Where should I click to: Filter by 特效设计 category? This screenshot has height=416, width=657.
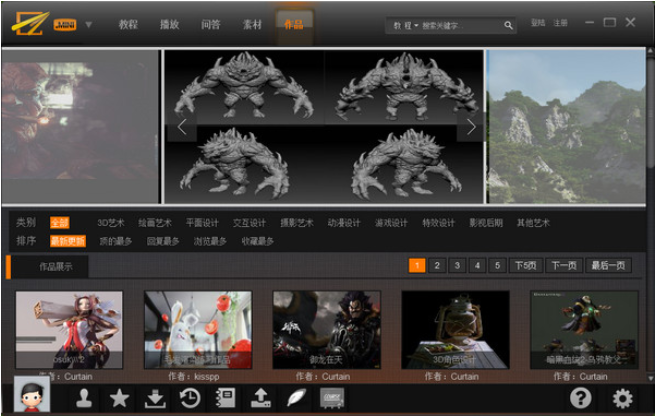point(439,223)
